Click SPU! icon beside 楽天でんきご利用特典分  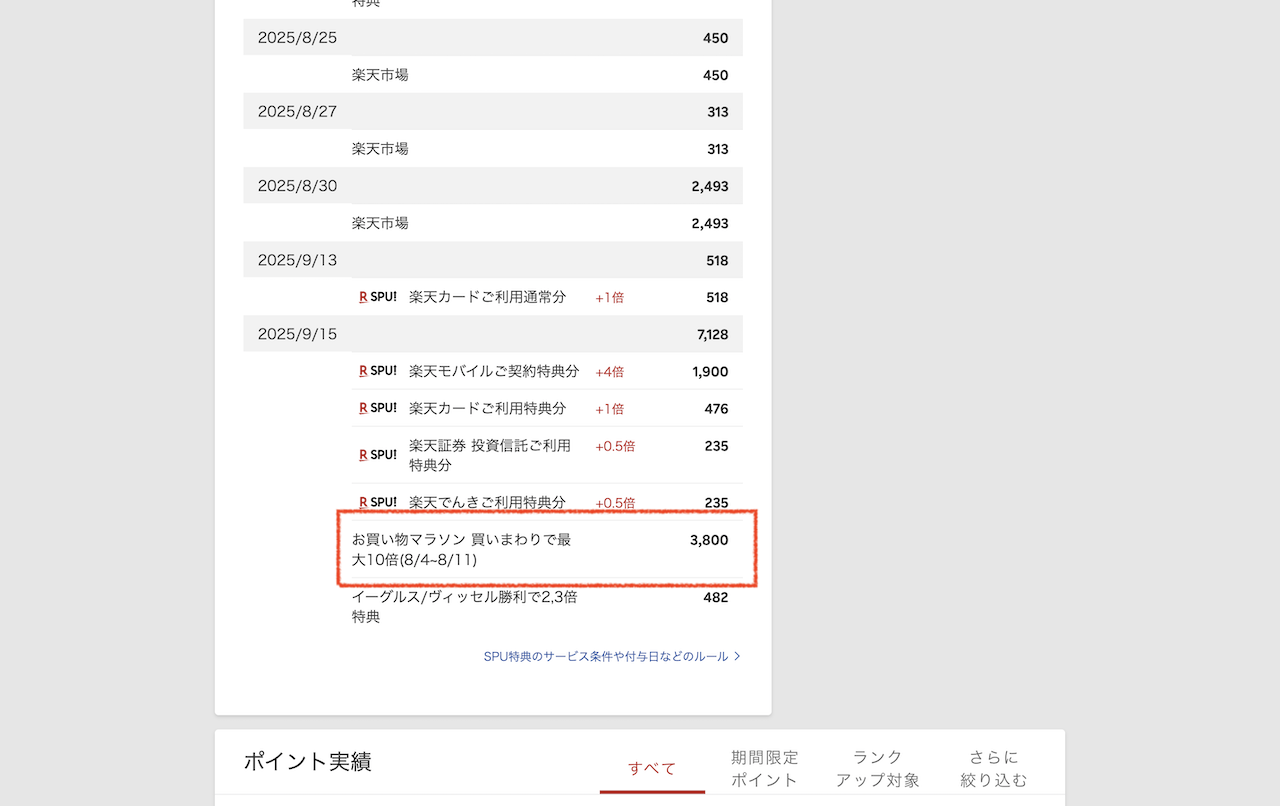point(378,502)
